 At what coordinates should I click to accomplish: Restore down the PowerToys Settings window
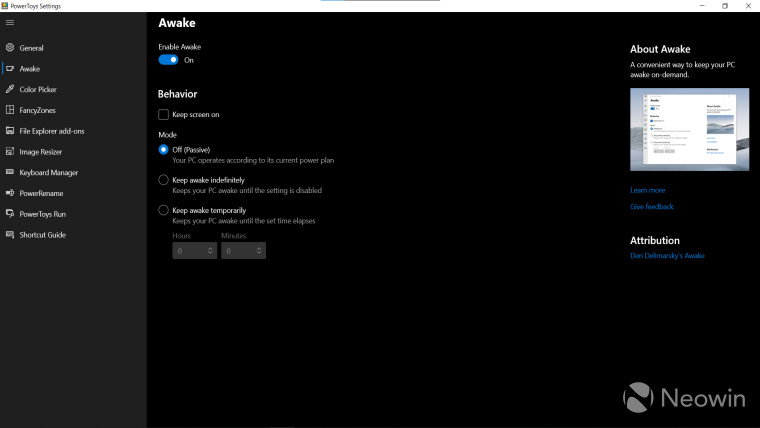[x=725, y=6]
